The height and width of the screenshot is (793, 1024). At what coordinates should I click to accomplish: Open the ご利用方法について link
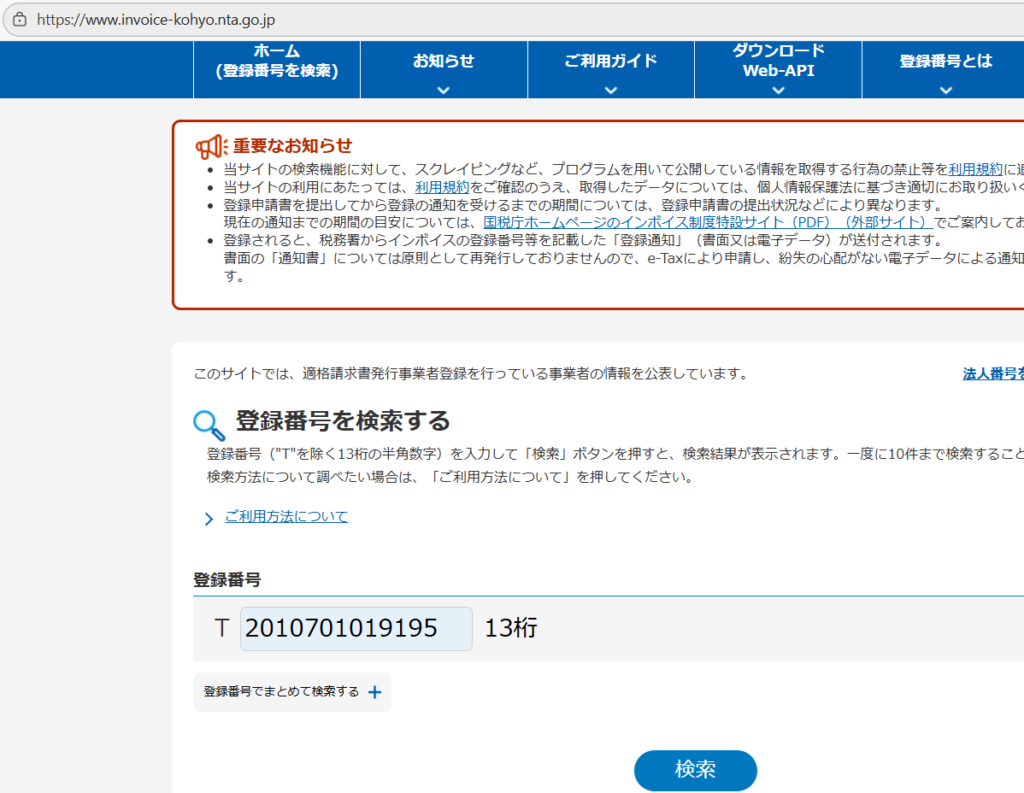click(x=287, y=517)
